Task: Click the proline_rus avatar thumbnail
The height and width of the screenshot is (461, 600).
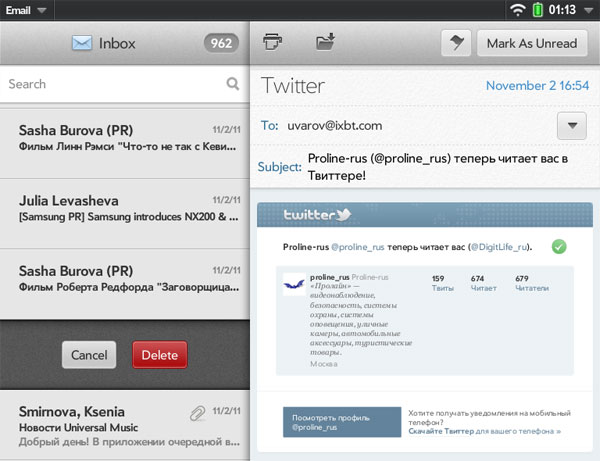Action: 294,284
